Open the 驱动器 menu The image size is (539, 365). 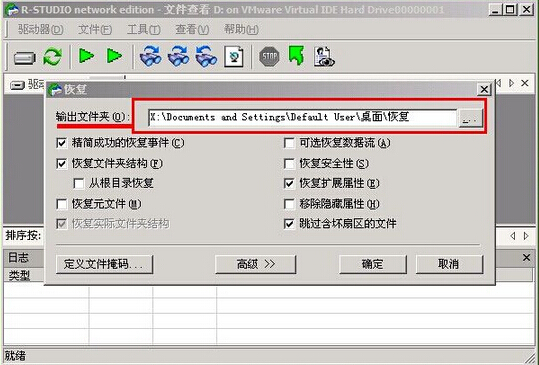41,29
